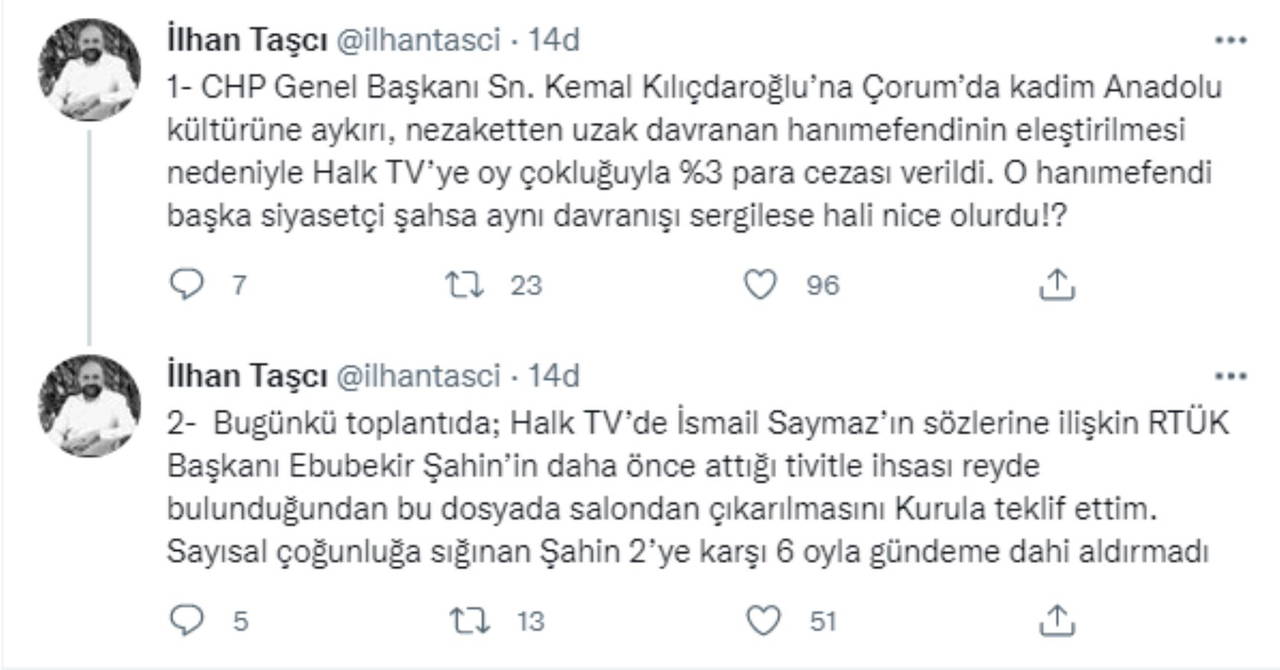The image size is (1280, 670).
Task: Click the @ilhantasci handle on first tweet
Action: [x=417, y=40]
